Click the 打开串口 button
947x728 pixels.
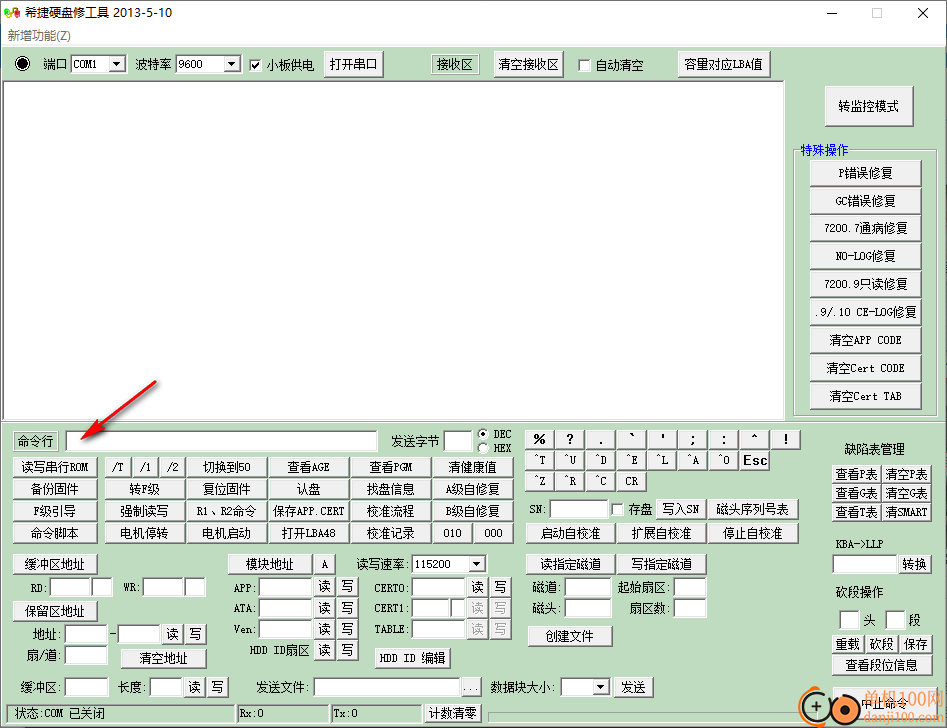click(353, 64)
